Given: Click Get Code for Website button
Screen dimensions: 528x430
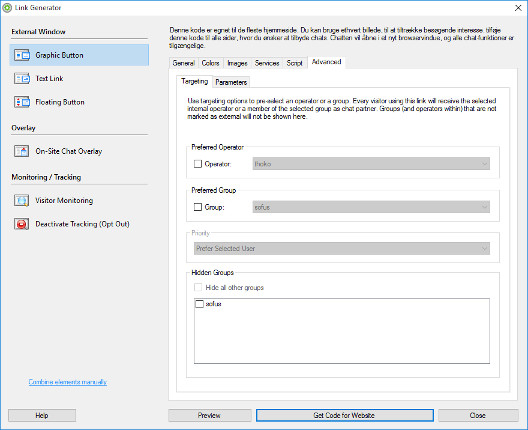Looking at the screenshot, I should click(x=344, y=415).
